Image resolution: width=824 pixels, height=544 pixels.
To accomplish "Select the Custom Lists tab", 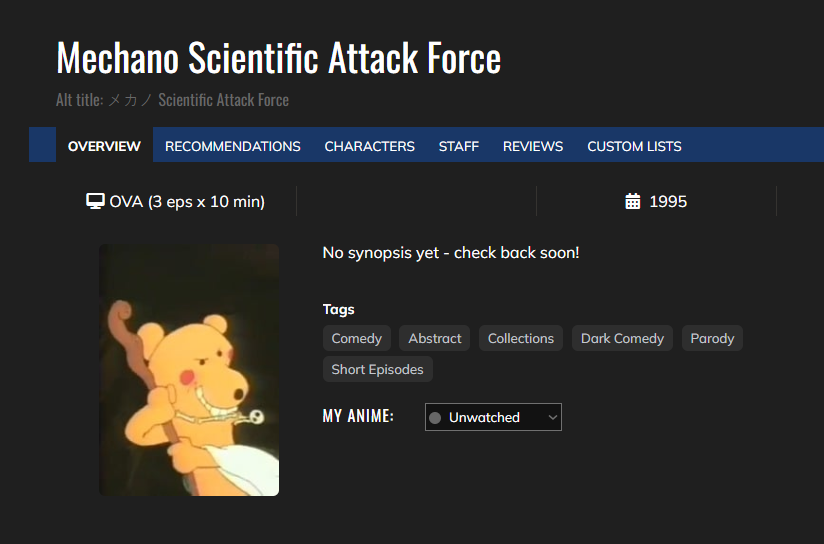I will pos(634,146).
